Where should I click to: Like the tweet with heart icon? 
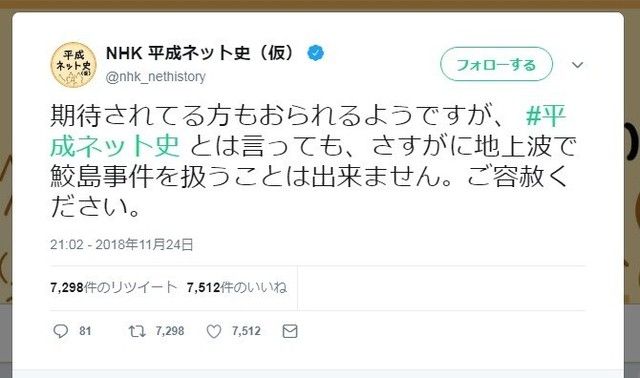213,331
